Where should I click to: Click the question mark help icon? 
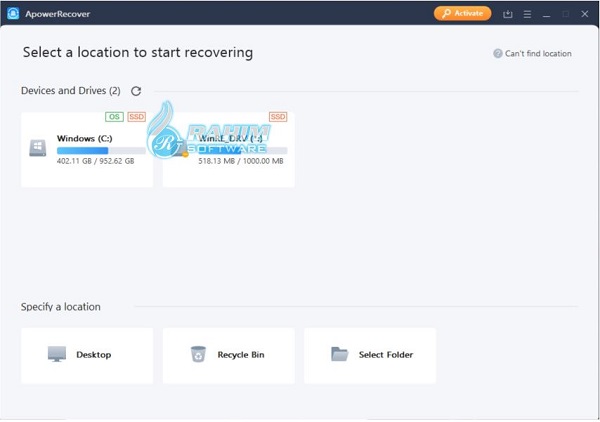coord(497,54)
